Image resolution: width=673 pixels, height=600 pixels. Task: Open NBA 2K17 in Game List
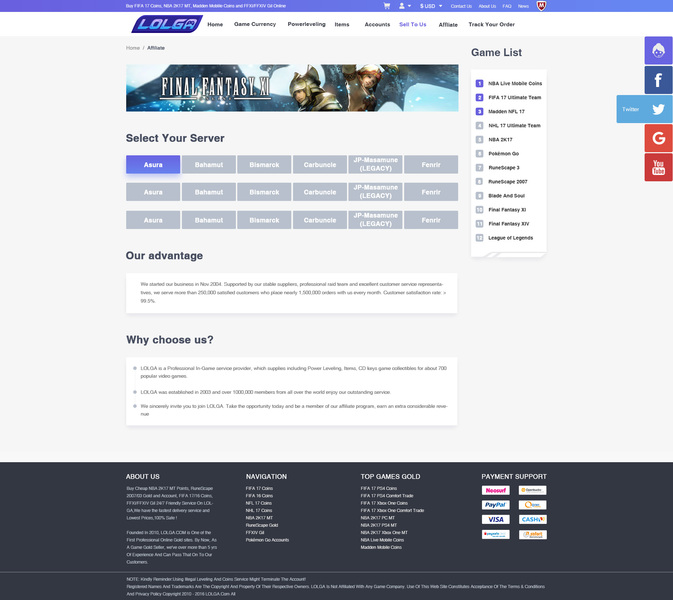point(500,139)
